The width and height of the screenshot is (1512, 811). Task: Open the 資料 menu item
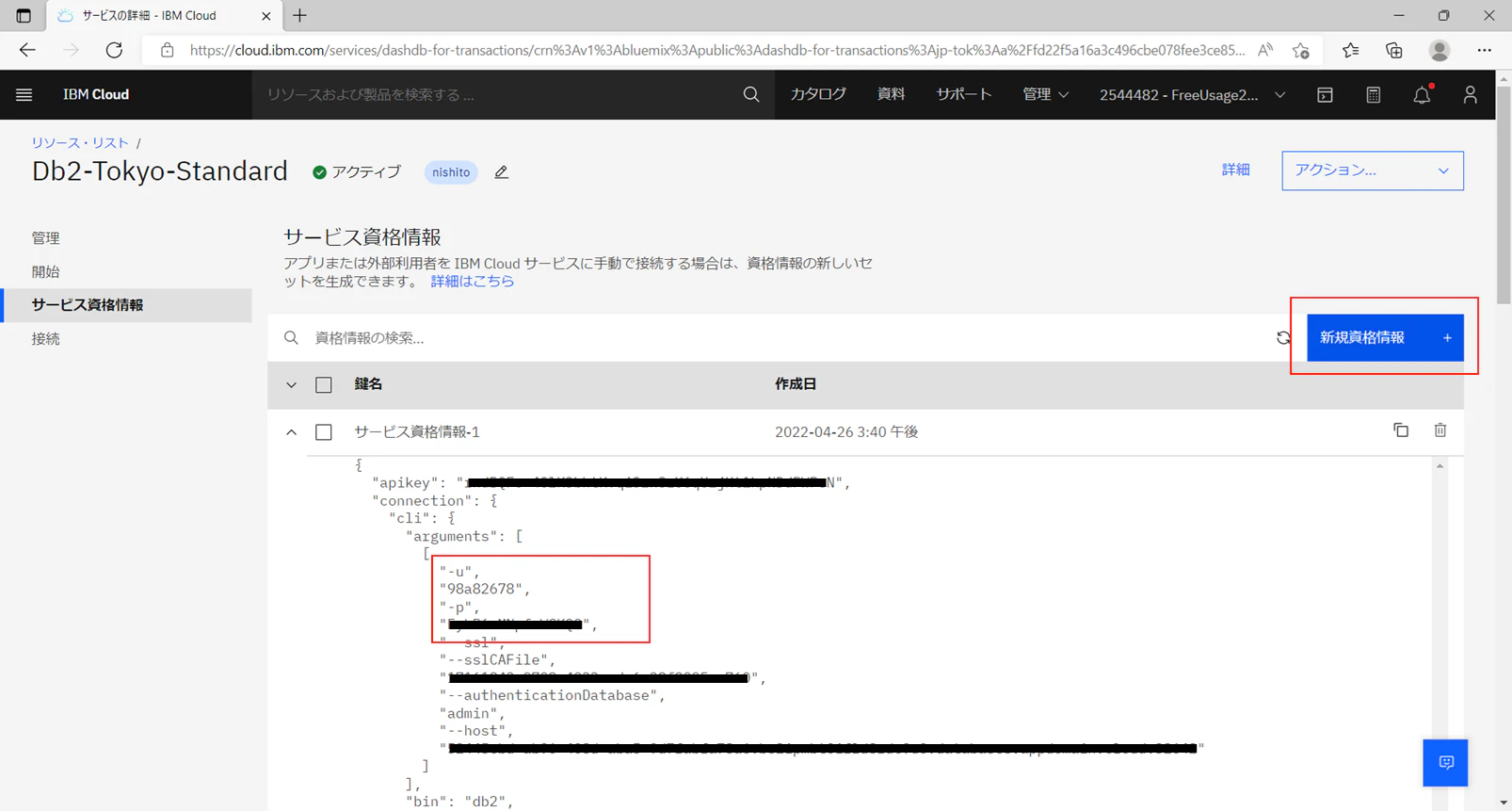[x=891, y=94]
